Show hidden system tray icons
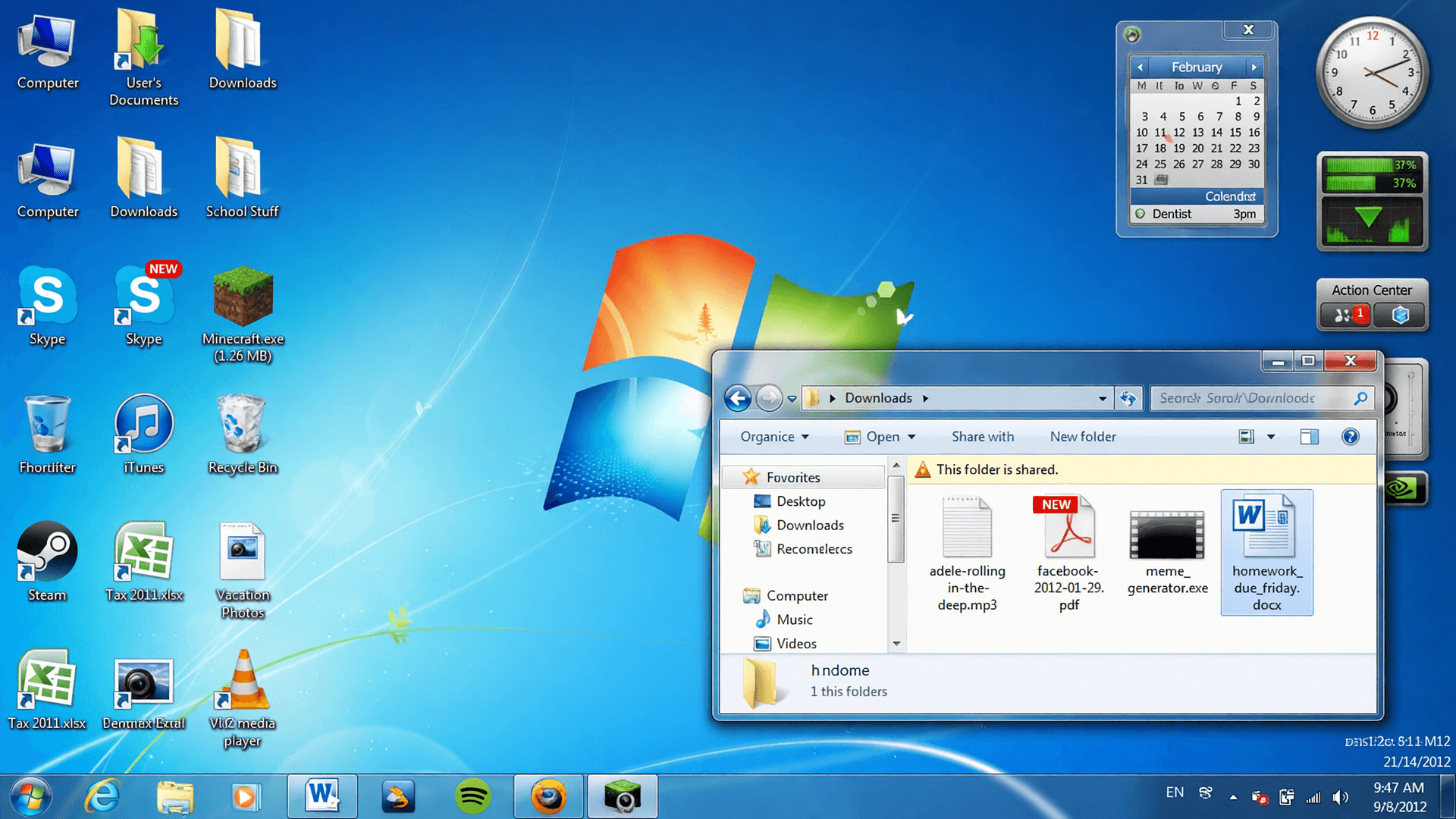Screen dimensions: 1456x819 [1233, 798]
